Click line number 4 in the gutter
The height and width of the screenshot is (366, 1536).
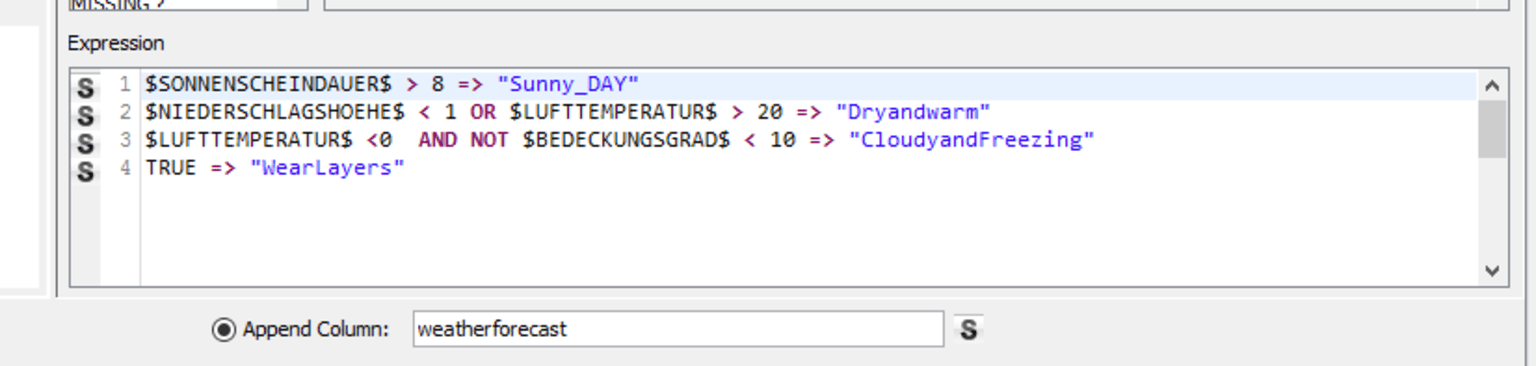click(x=125, y=168)
